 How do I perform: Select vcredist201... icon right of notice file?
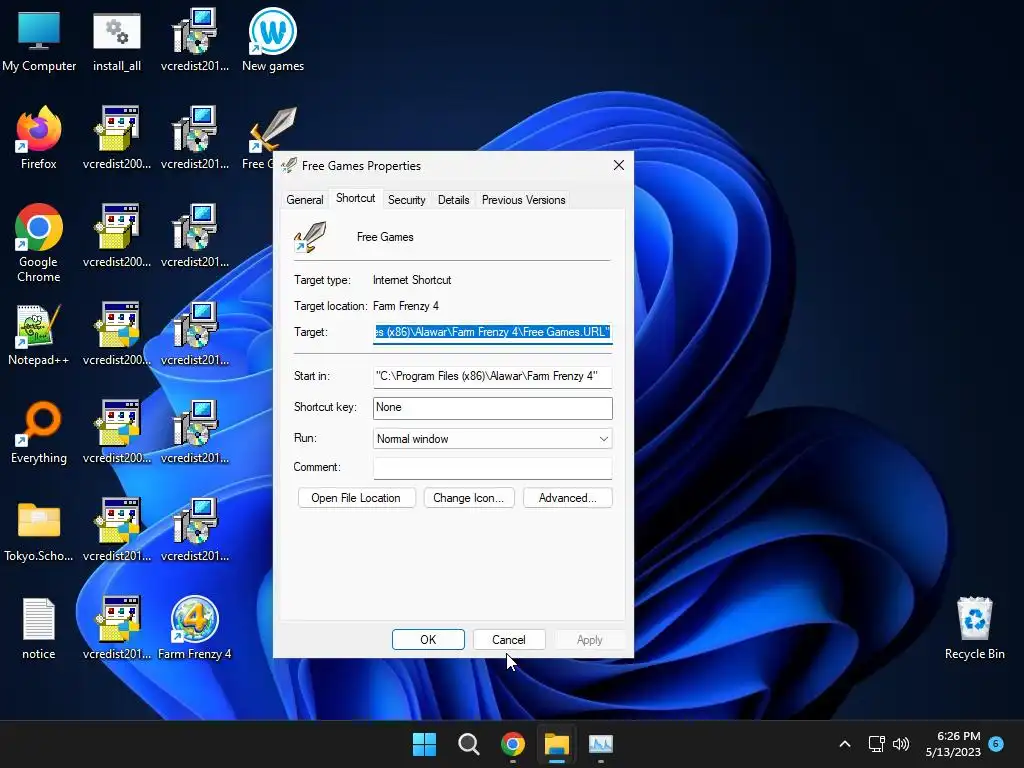pyautogui.click(x=117, y=628)
